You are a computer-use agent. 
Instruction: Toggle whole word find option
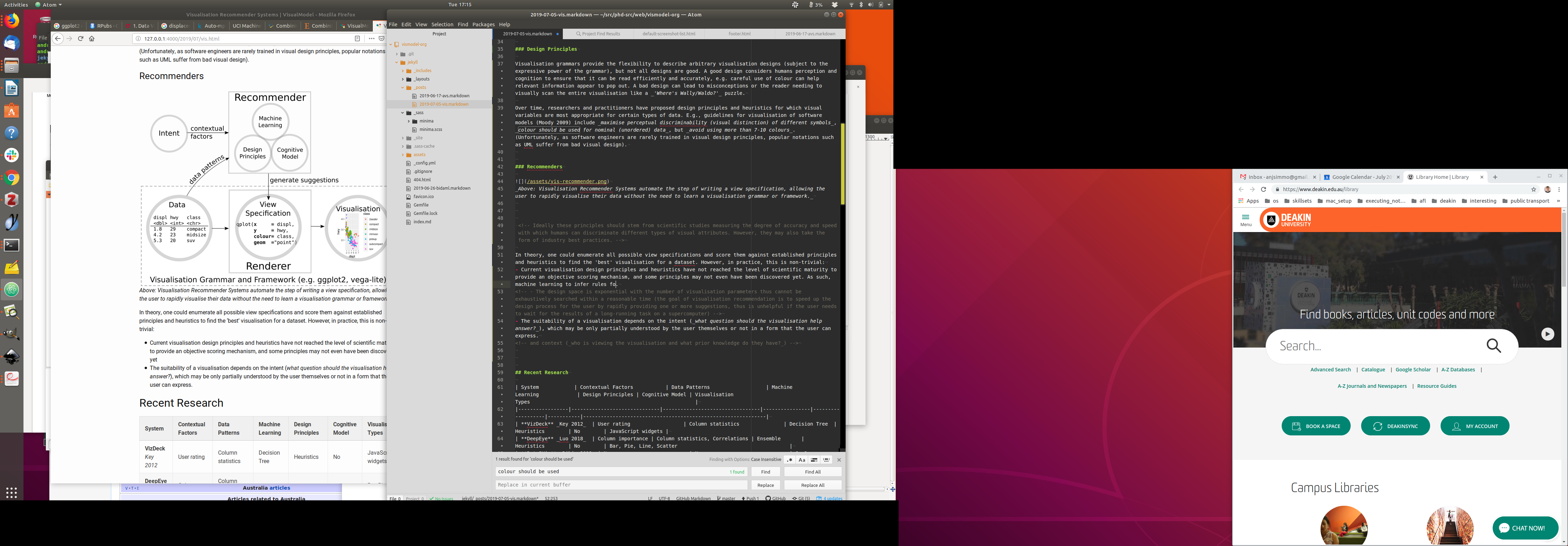[827, 460]
